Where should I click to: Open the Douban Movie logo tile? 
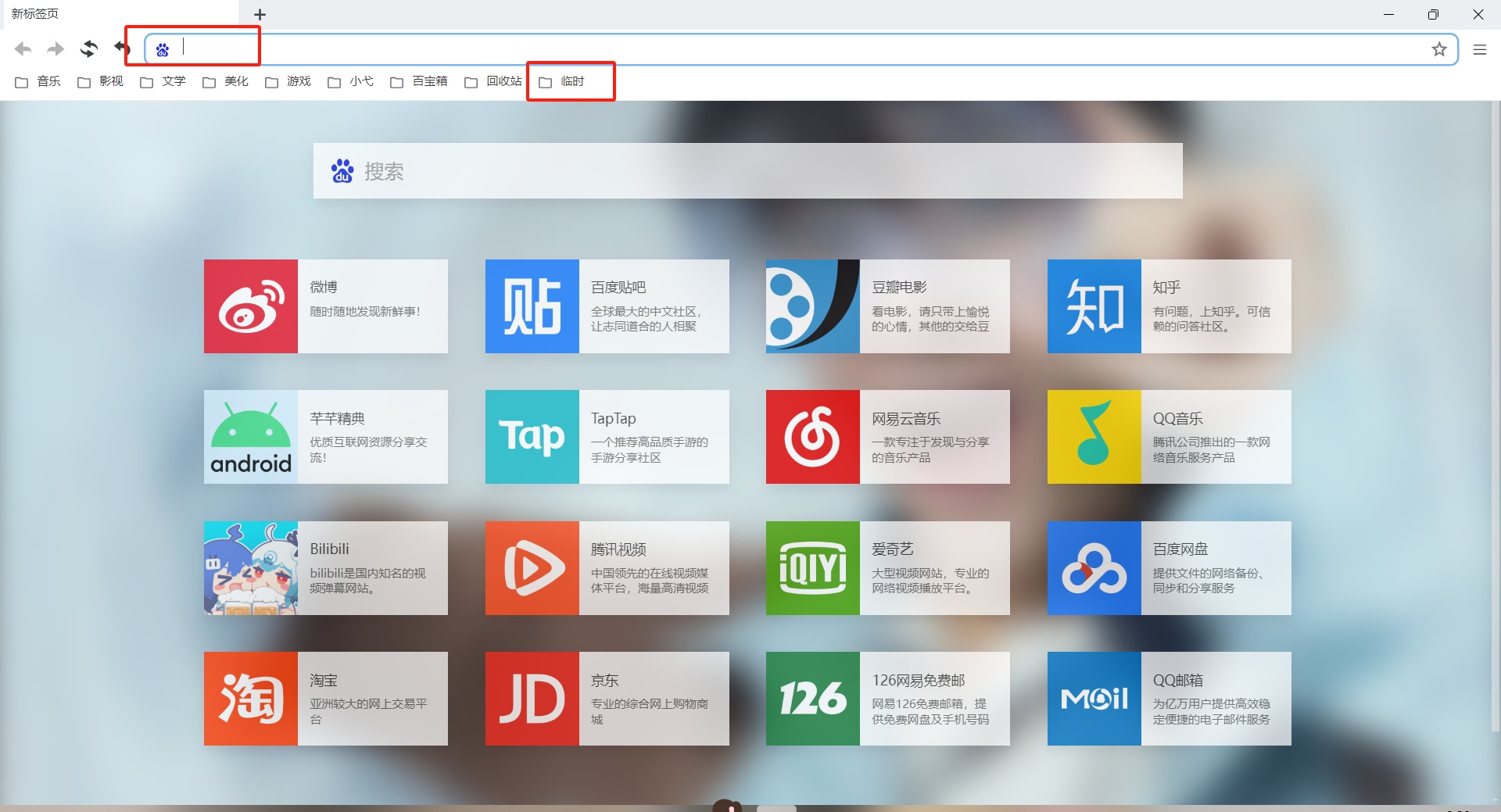pos(813,306)
